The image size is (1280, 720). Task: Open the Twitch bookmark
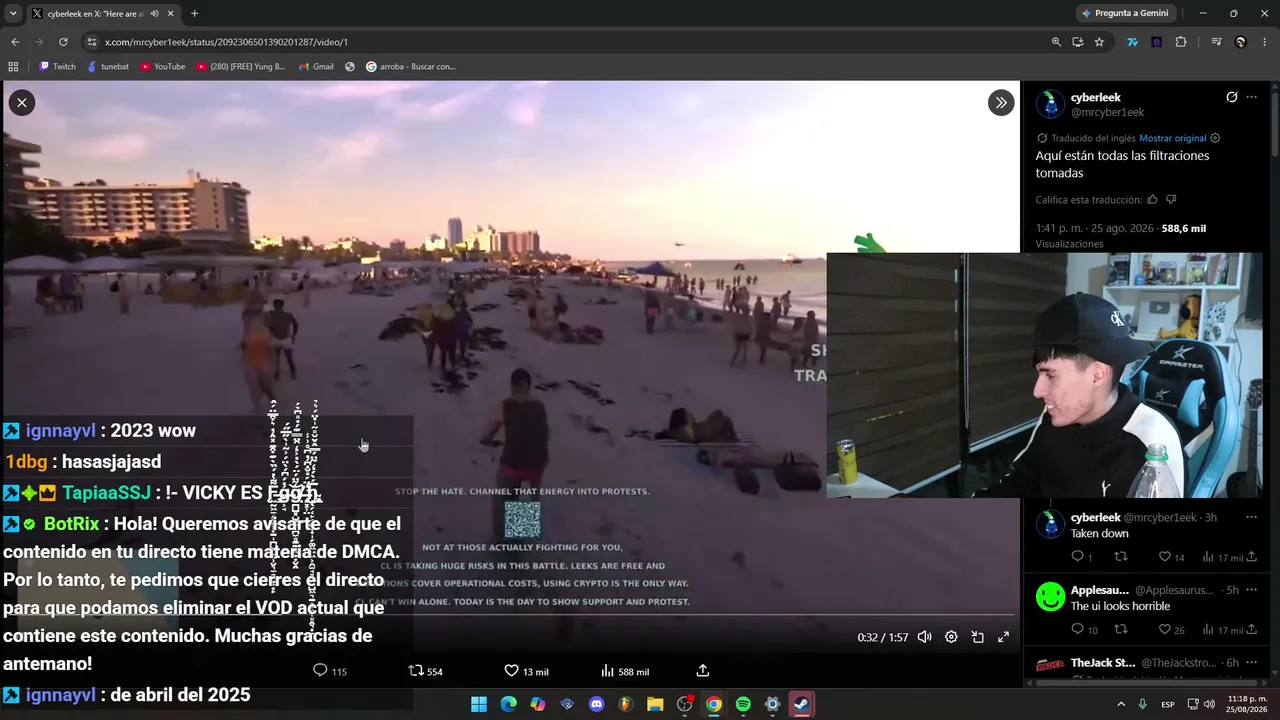(x=57, y=67)
